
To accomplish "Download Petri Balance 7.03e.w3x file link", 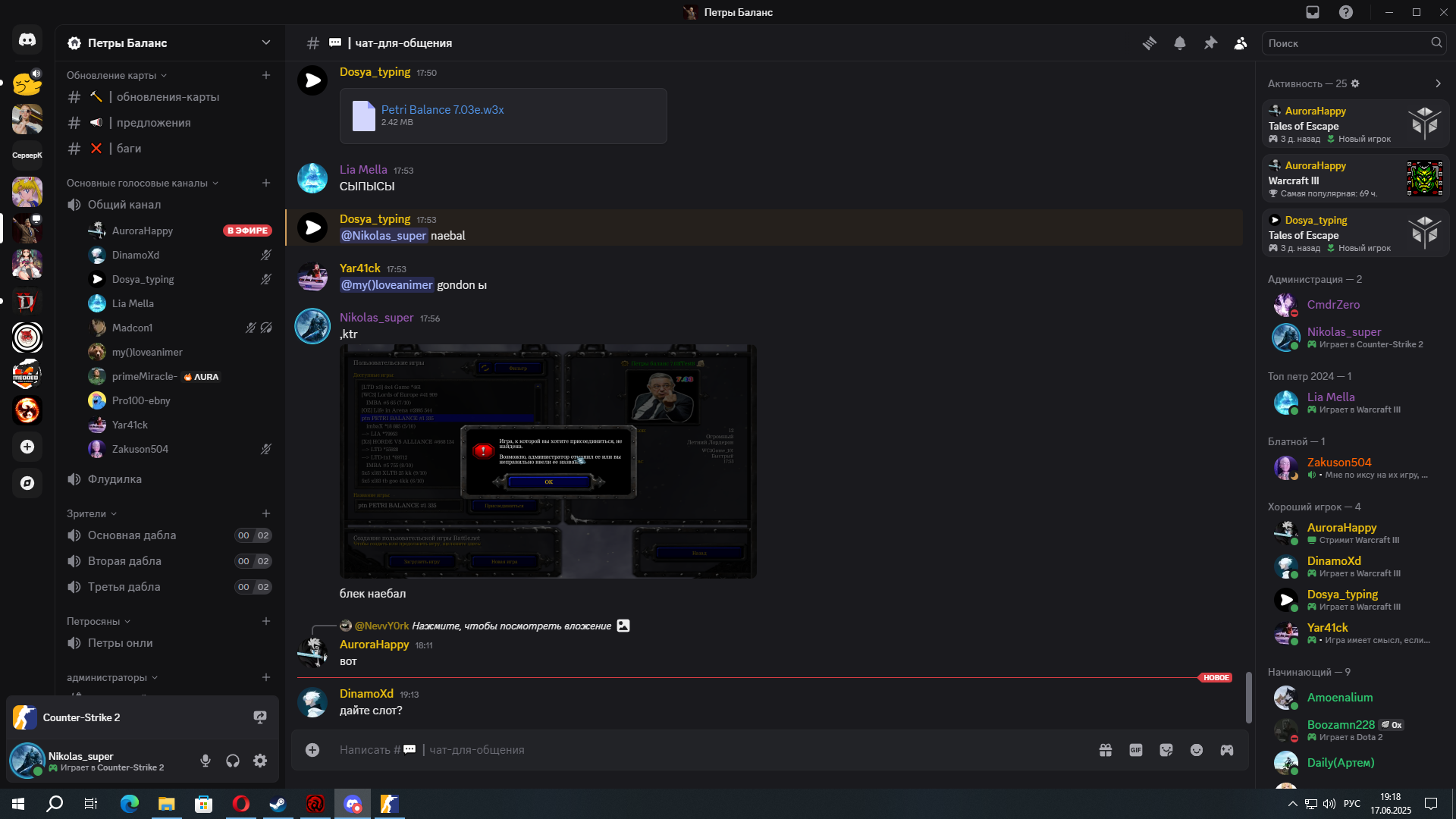I will pyautogui.click(x=442, y=109).
